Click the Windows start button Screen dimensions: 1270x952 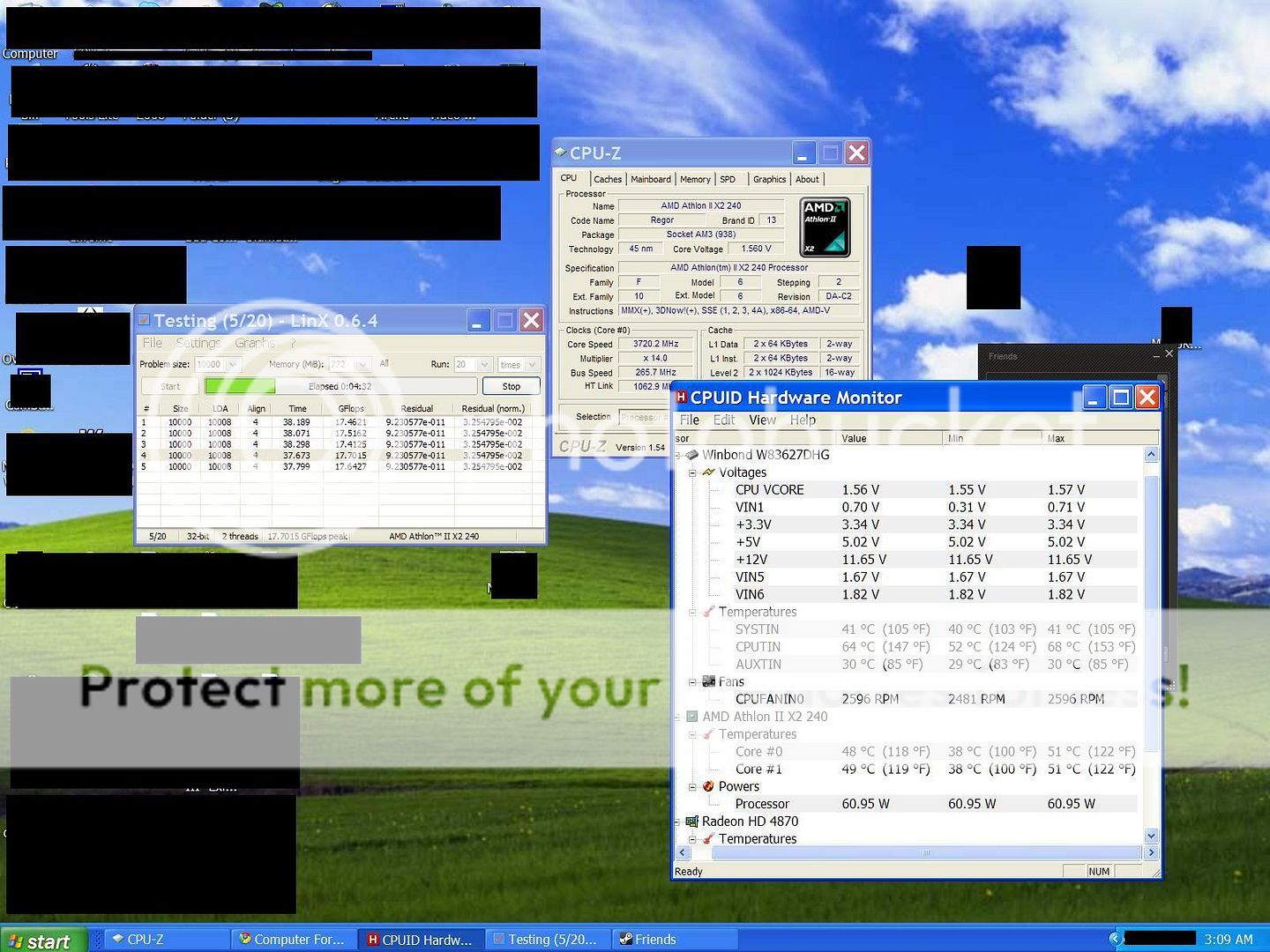(x=42, y=940)
